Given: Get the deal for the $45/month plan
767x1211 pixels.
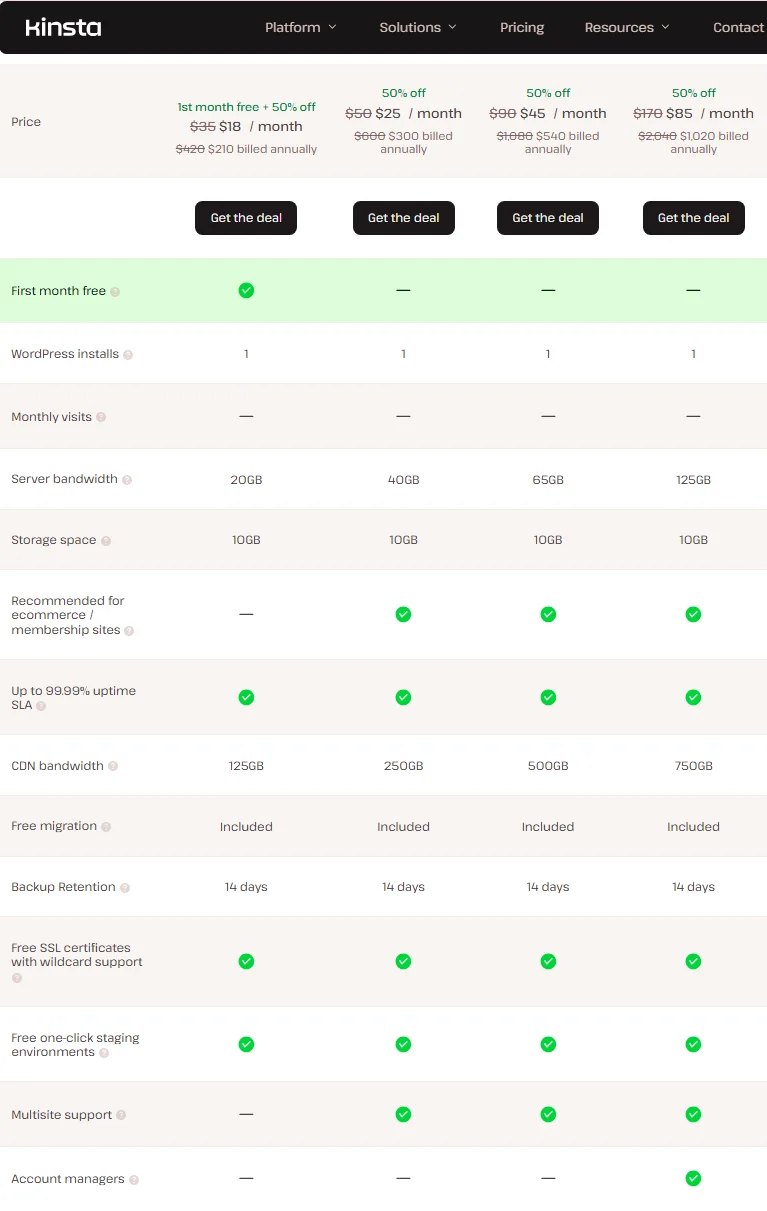Looking at the screenshot, I should [x=548, y=218].
